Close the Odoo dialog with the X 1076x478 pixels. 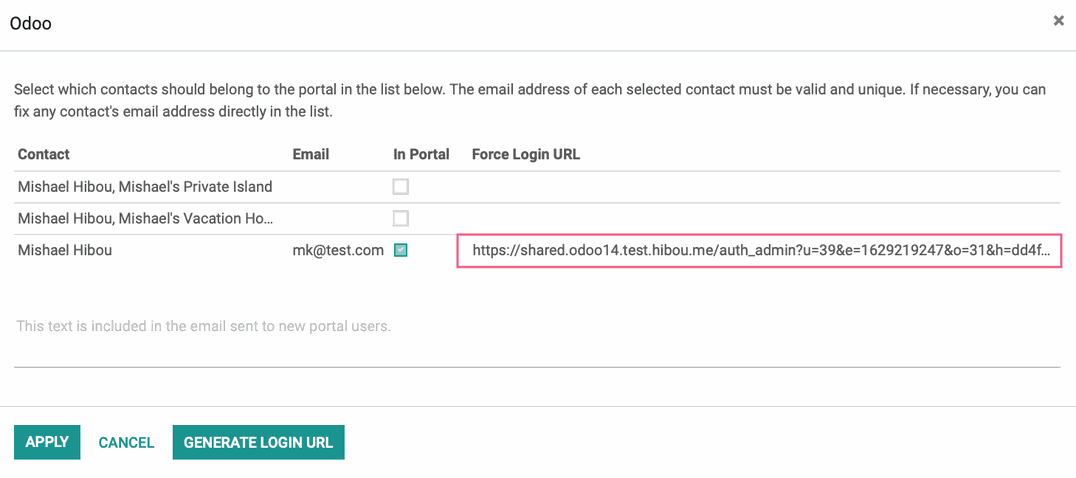click(x=1059, y=21)
